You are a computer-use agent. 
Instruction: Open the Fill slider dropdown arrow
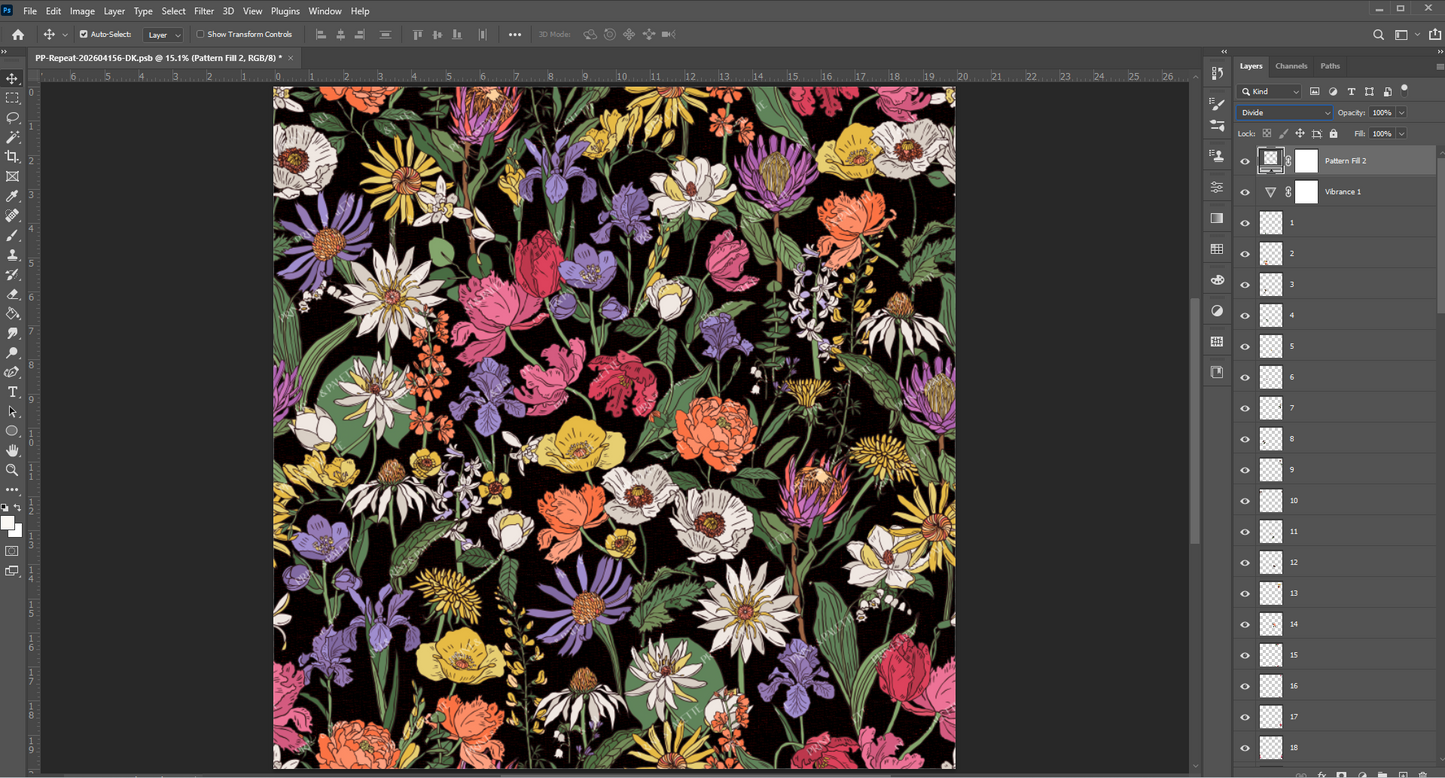[1401, 133]
